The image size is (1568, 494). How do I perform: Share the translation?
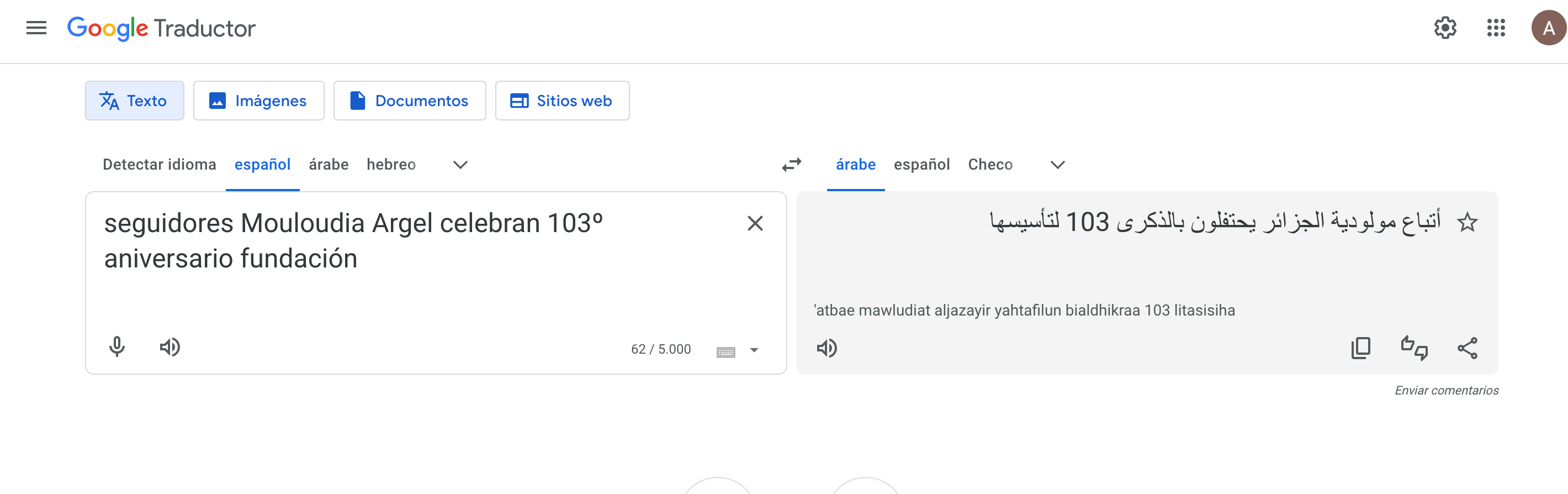point(1467,349)
